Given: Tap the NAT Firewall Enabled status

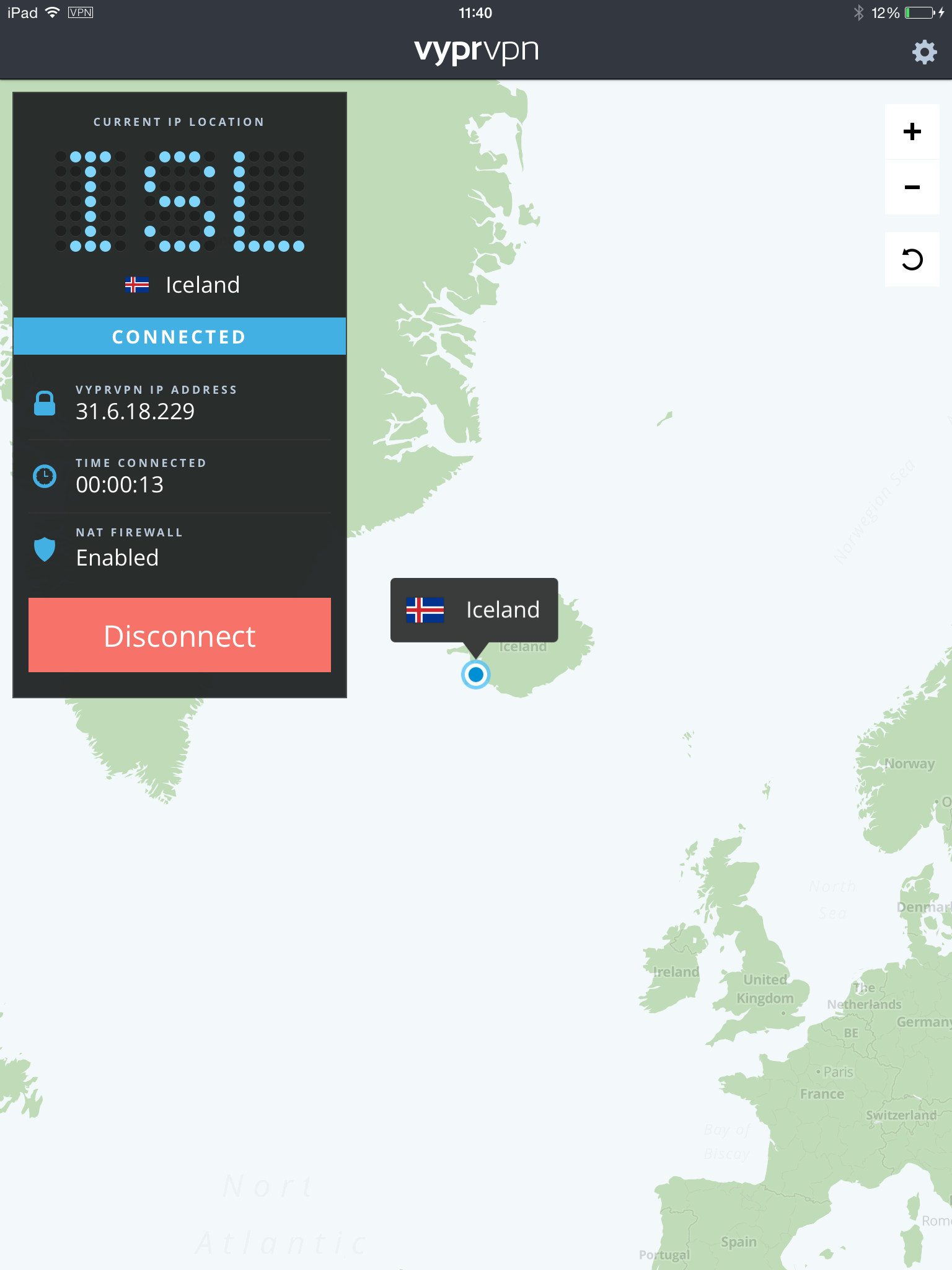Looking at the screenshot, I should 117,557.
